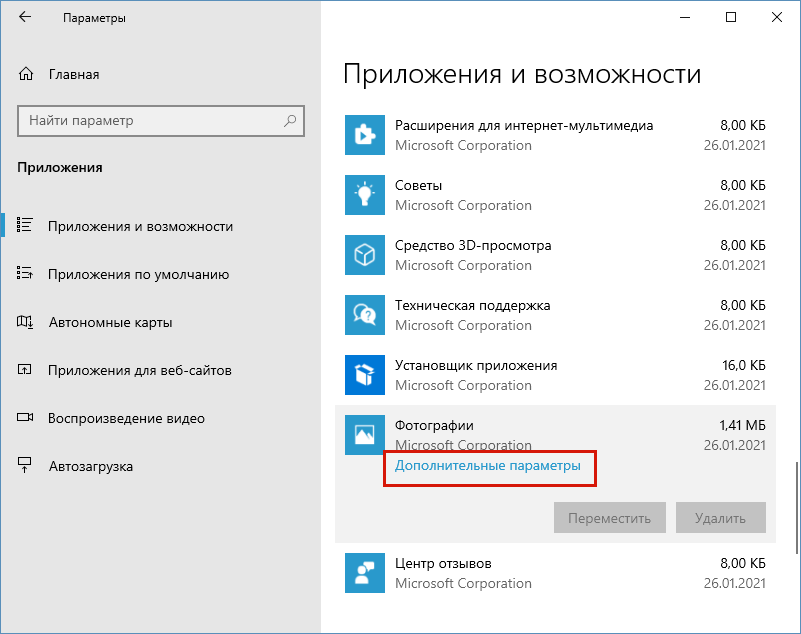Image resolution: width=801 pixels, height=634 pixels.
Task: Click the Техническая поддержка app icon
Action: coord(365,315)
